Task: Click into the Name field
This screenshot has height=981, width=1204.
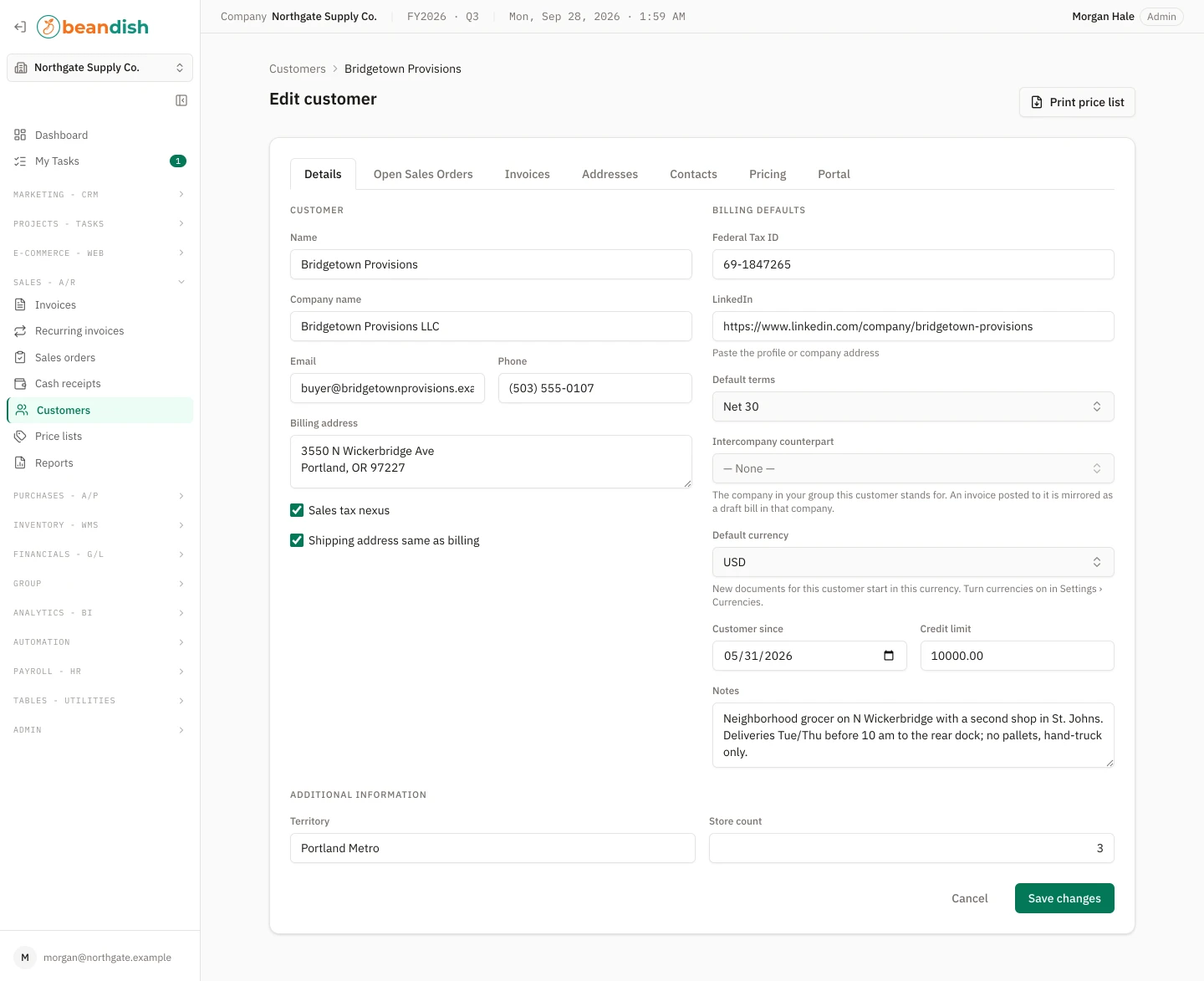Action: point(491,264)
